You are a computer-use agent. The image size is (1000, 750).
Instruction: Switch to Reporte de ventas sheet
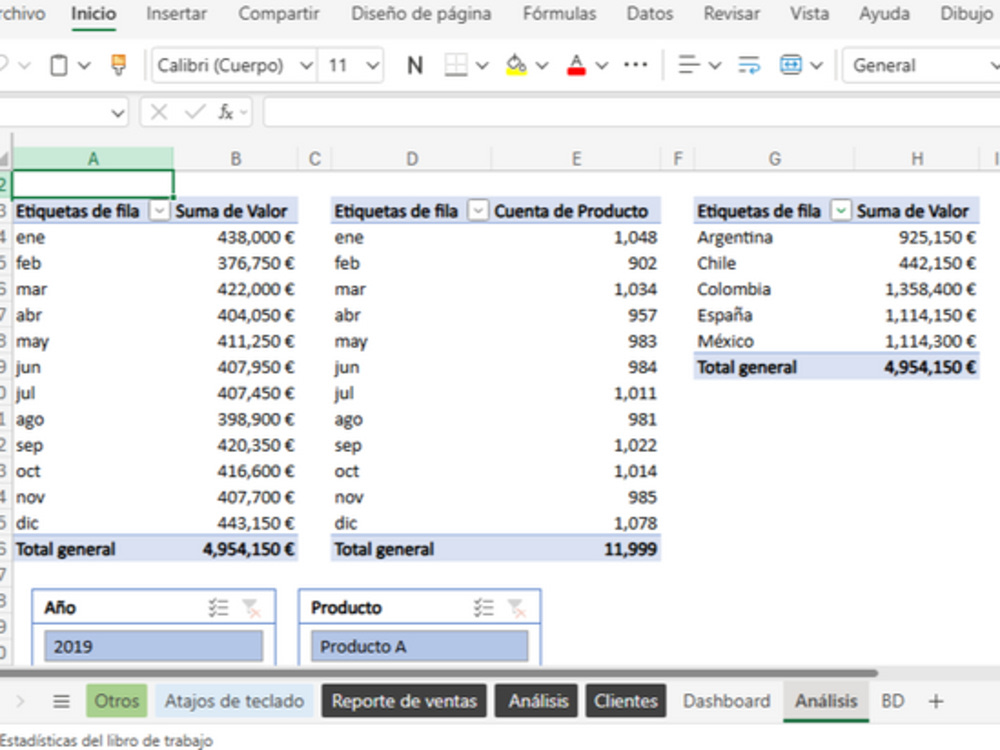tap(404, 701)
